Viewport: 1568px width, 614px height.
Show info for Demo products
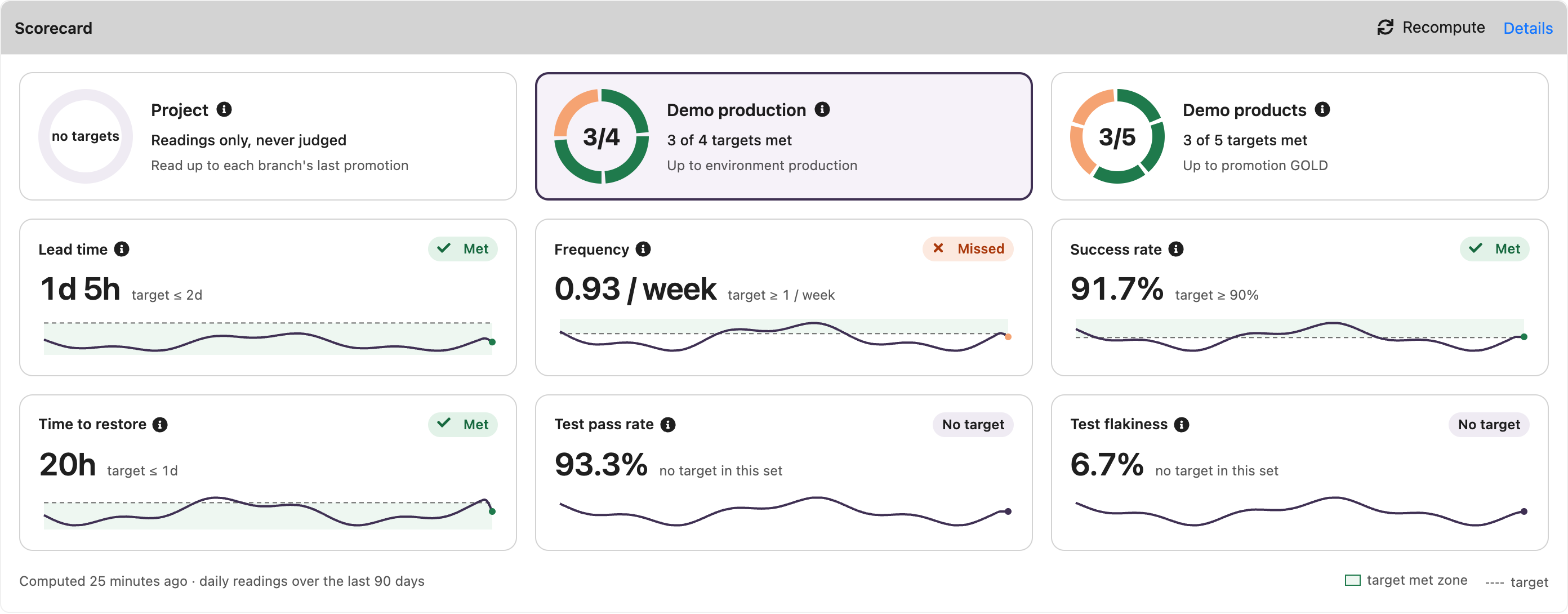coord(1322,109)
